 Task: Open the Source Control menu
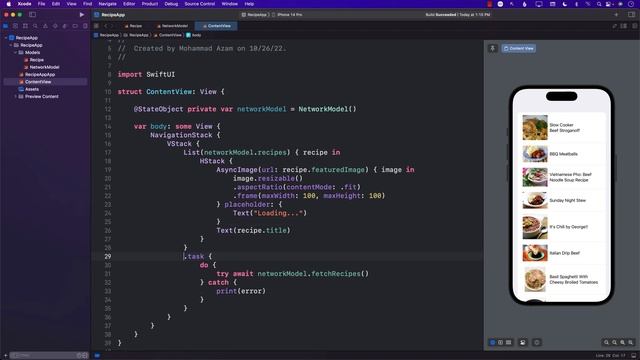point(200,4)
